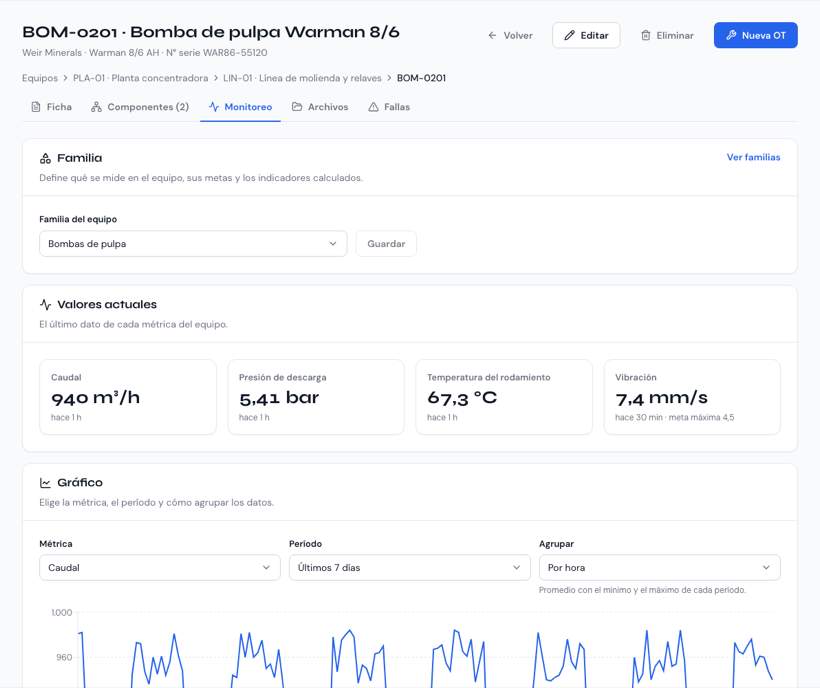Open the Período dropdown showing Últimos 7 días
This screenshot has width=820, height=688.
pos(409,567)
